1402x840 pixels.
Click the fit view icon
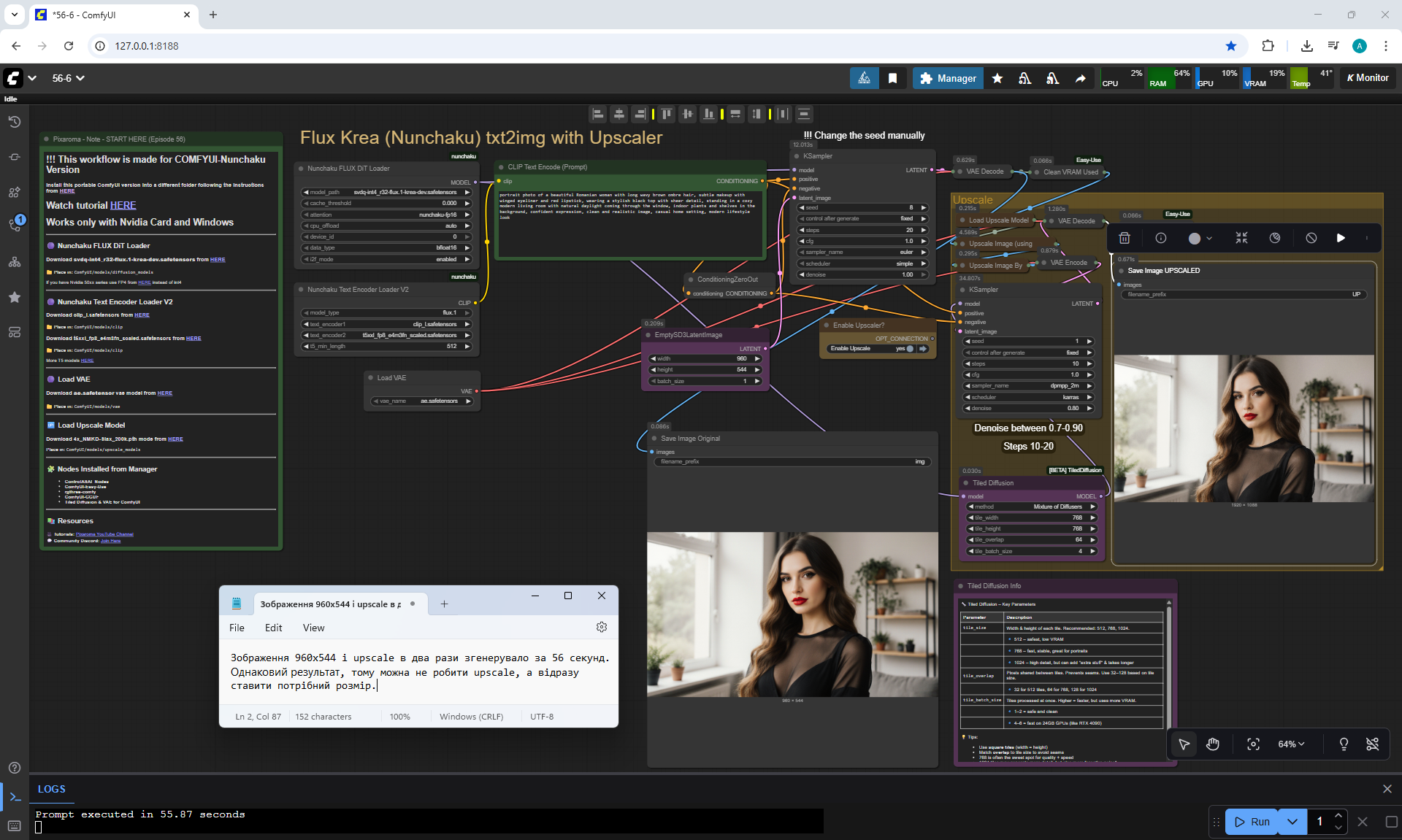pos(1253,744)
